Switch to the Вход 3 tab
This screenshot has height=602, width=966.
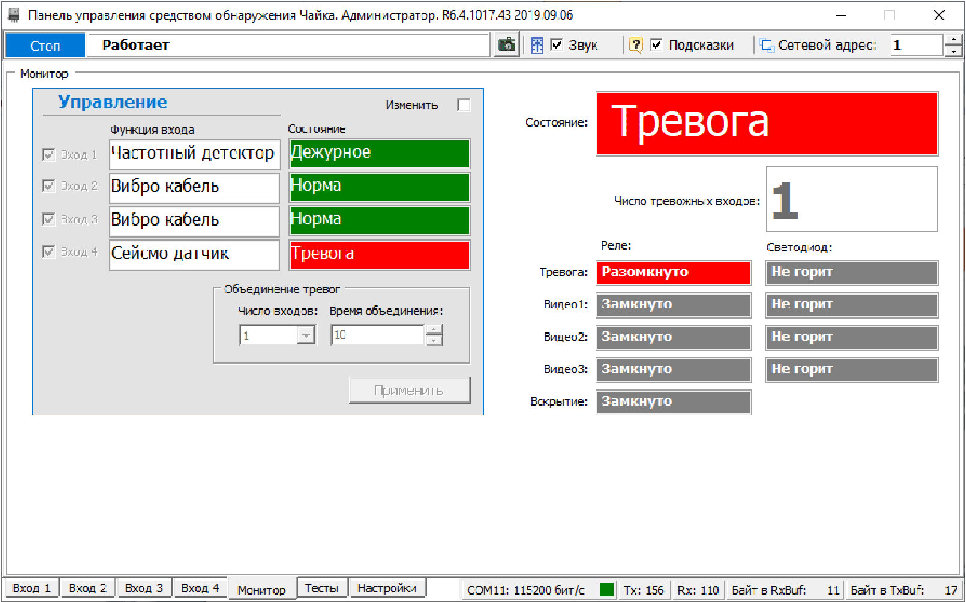144,588
